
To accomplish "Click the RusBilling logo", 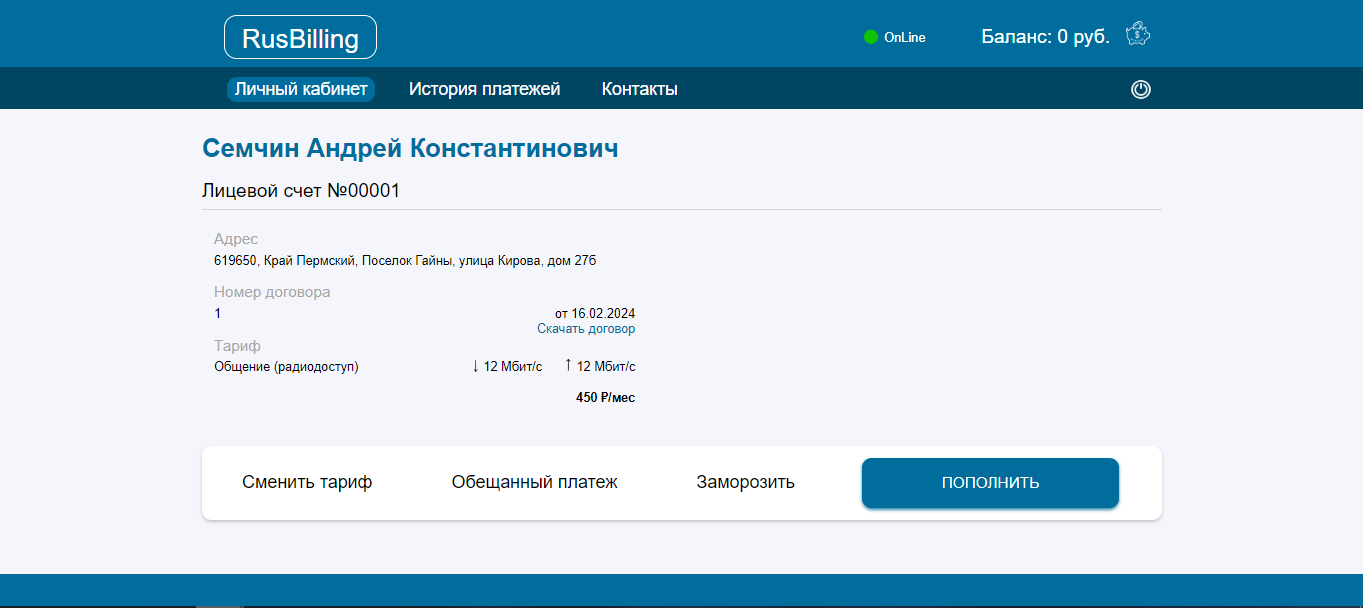I will pyautogui.click(x=300, y=38).
